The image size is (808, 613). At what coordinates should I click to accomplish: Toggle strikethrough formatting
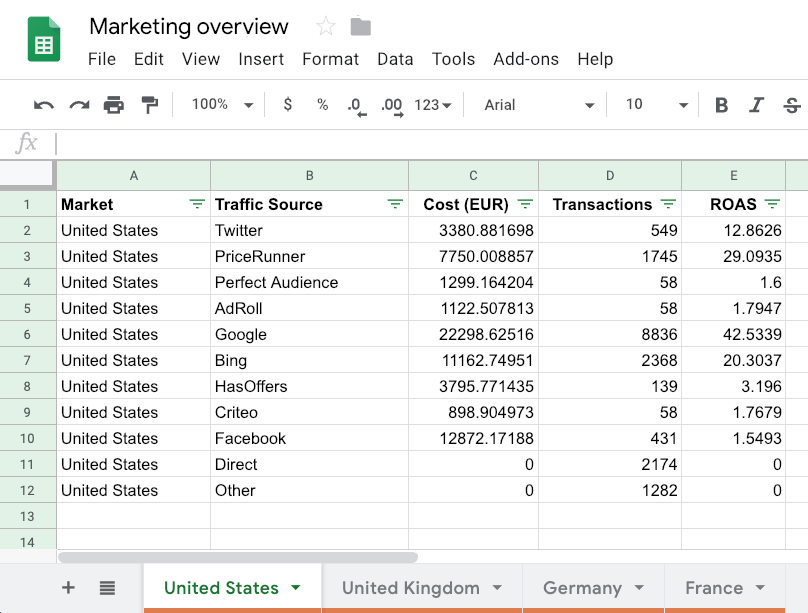pyautogui.click(x=792, y=105)
